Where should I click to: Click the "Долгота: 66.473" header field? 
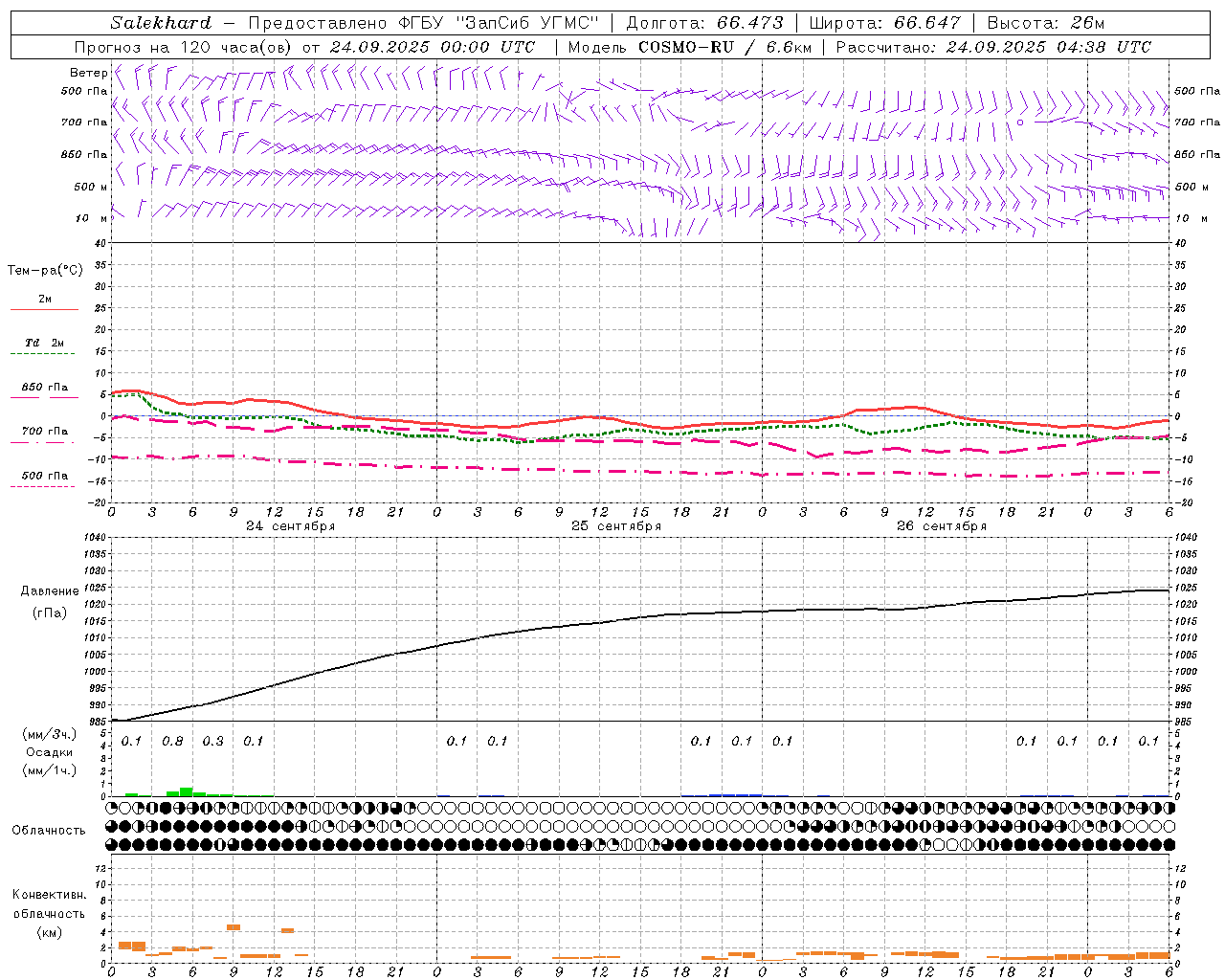point(704,23)
